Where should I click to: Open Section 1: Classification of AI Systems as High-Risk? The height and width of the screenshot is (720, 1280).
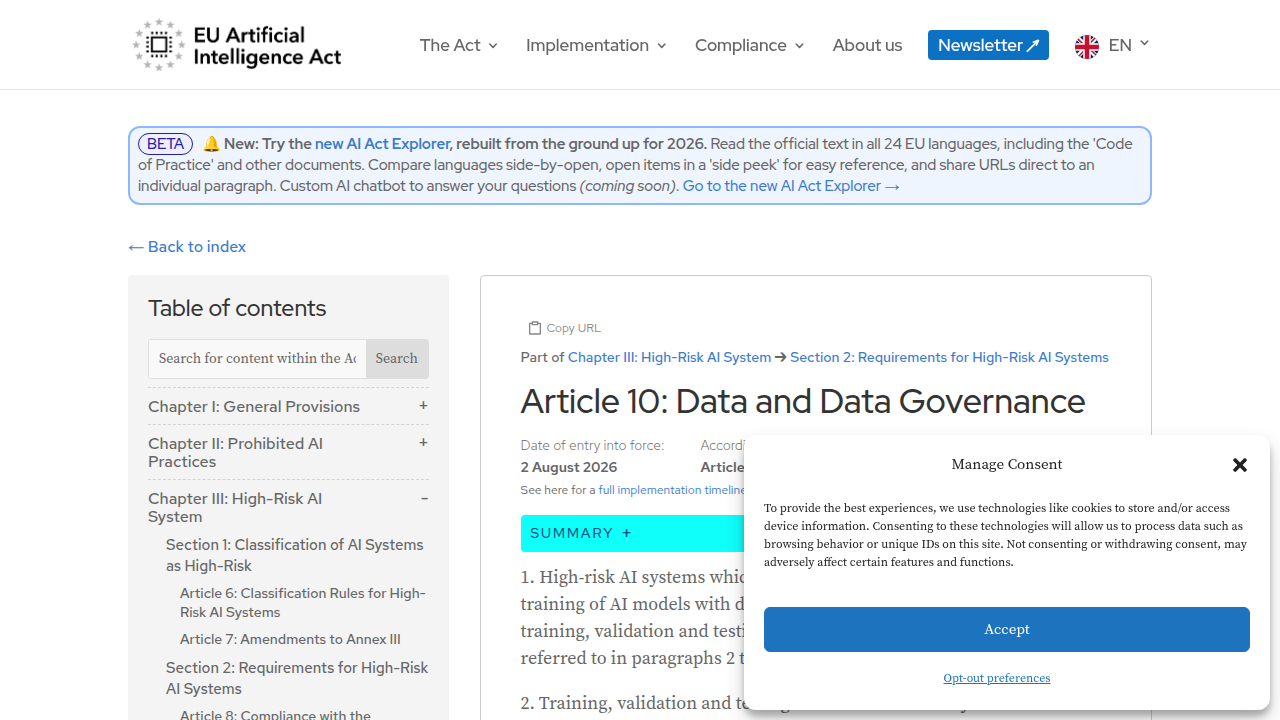coord(295,555)
